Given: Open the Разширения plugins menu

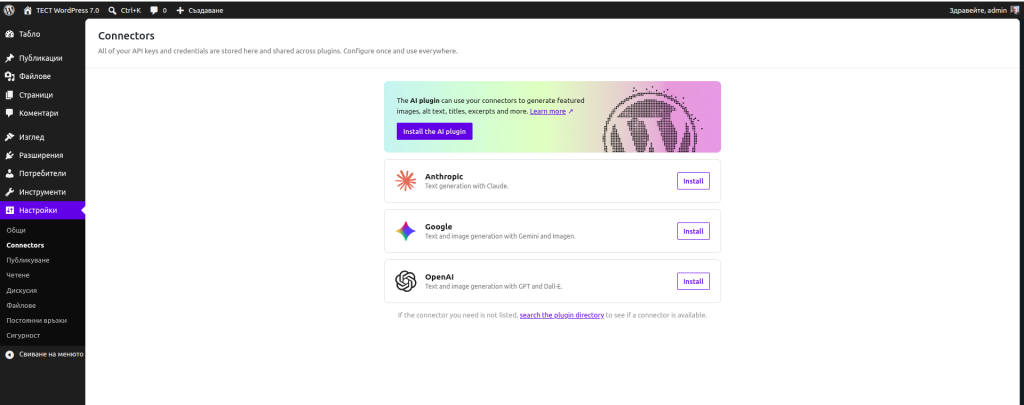Looking at the screenshot, I should coord(41,155).
